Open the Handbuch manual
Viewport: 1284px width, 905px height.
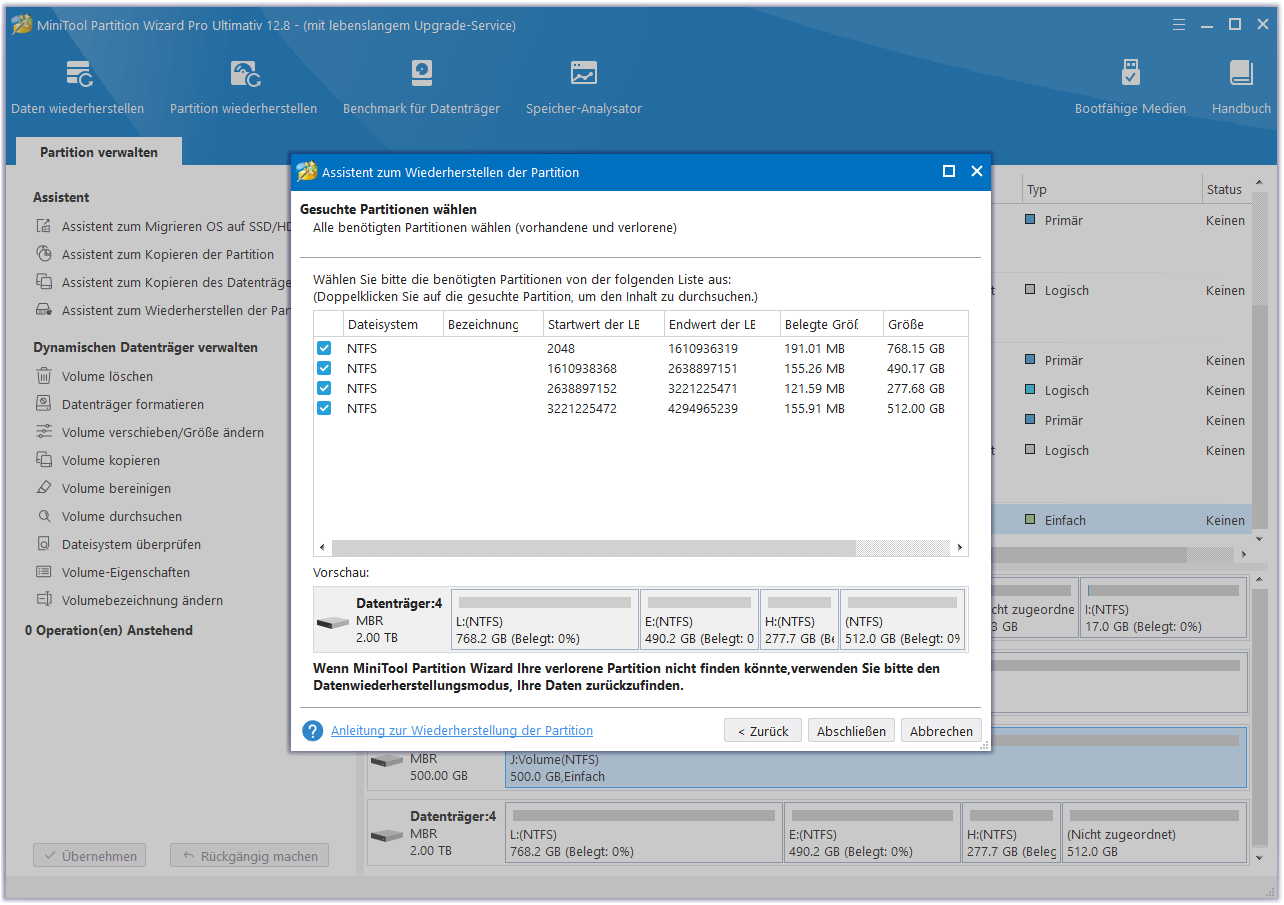[1241, 88]
